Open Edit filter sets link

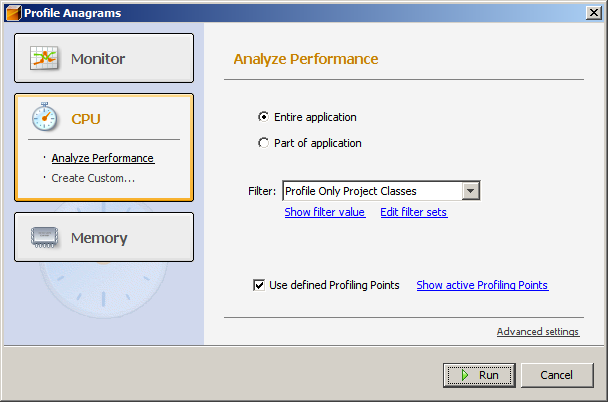(414, 212)
